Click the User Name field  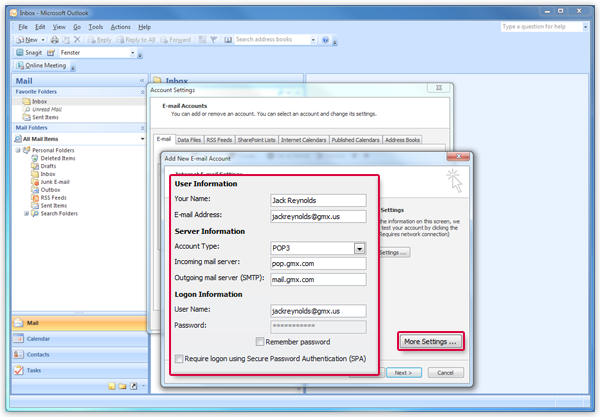coord(318,311)
